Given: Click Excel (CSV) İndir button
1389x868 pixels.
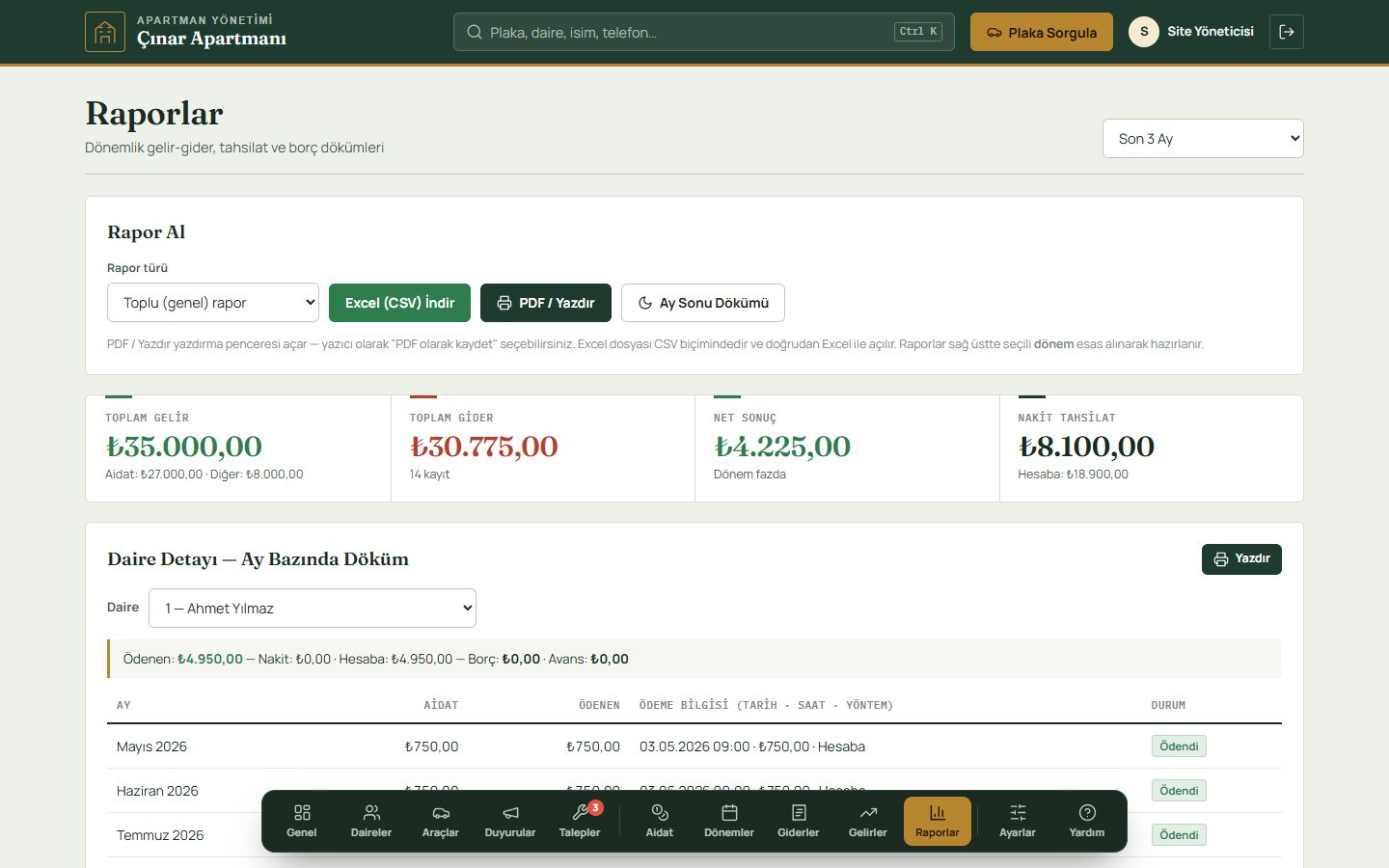Looking at the screenshot, I should 399,303.
